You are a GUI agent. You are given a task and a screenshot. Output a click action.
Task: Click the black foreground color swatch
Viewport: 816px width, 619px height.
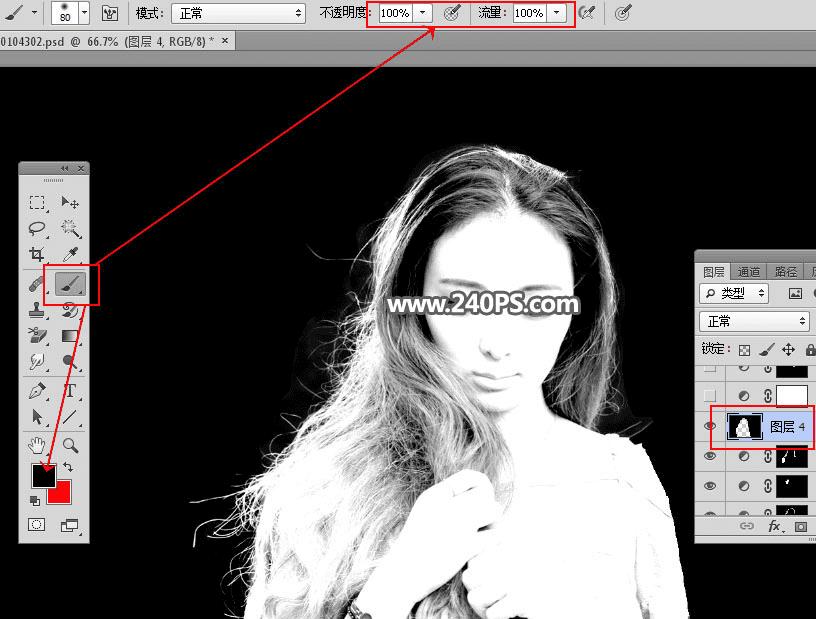pos(42,474)
